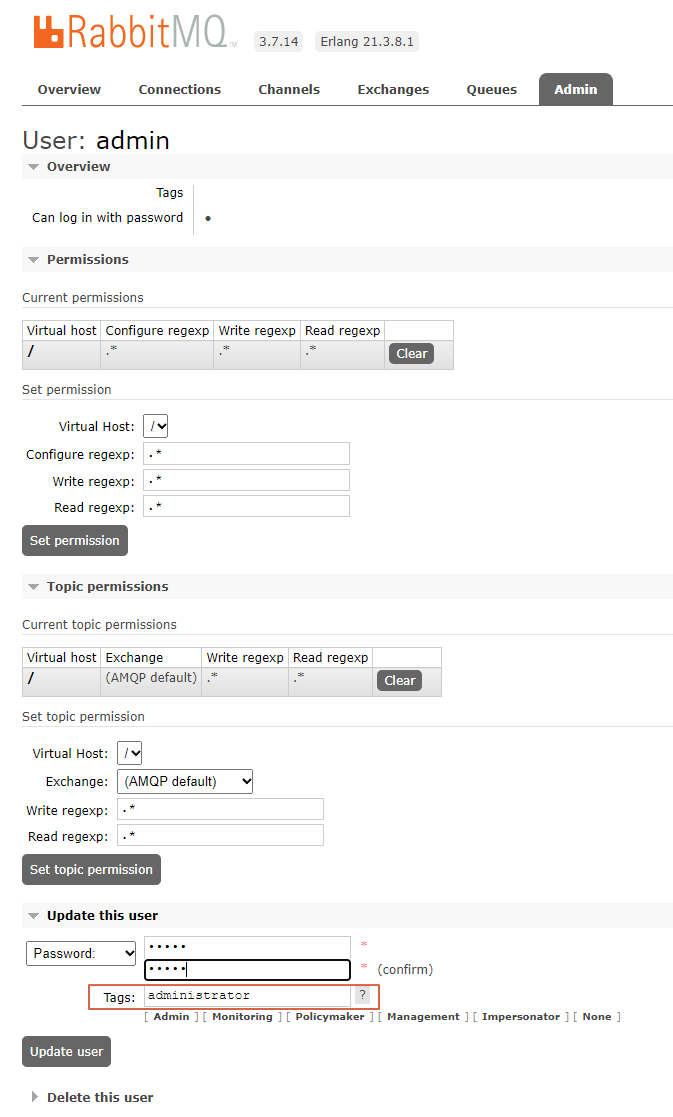Click the question mark help icon beside Tags

click(x=362, y=996)
